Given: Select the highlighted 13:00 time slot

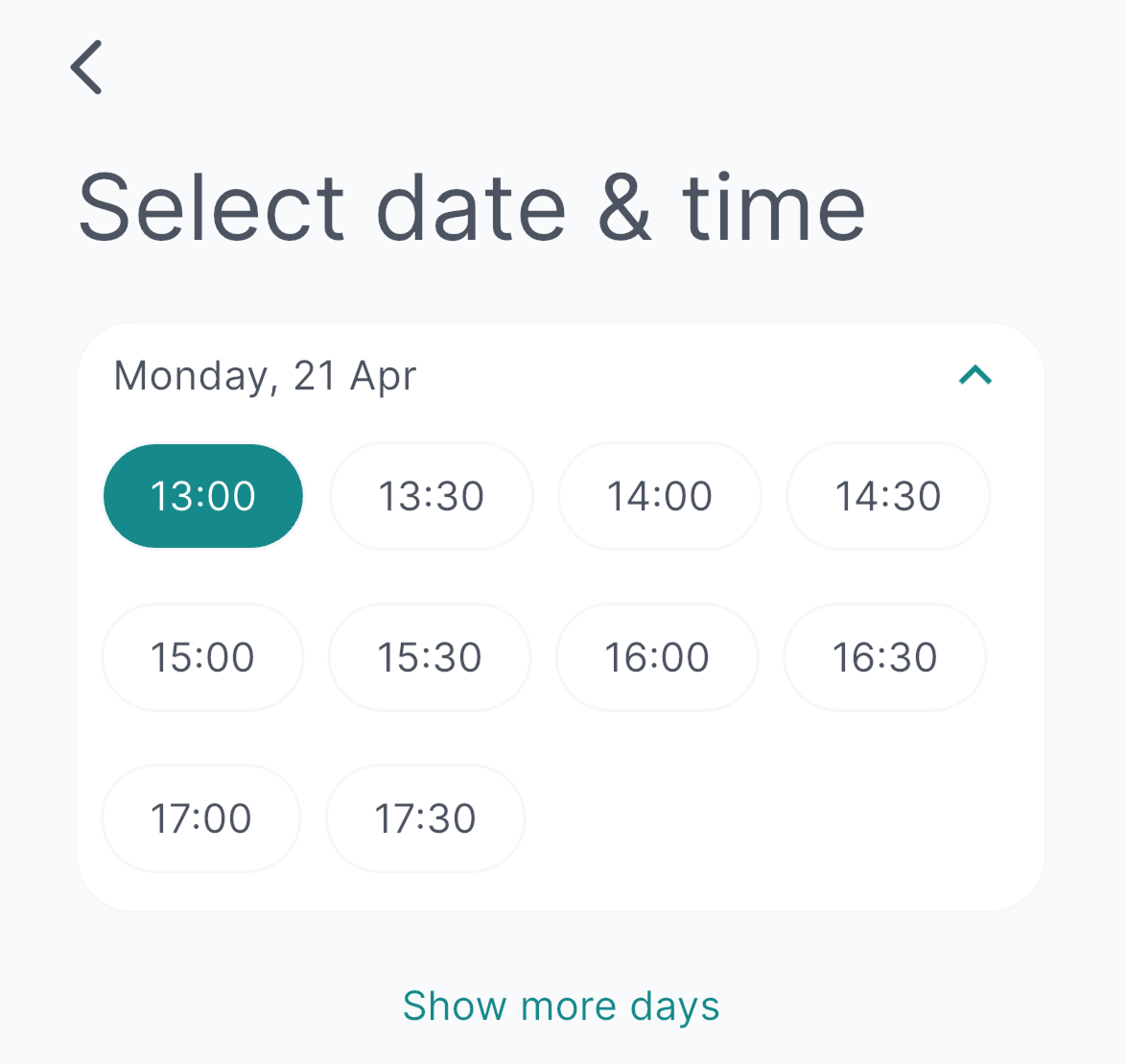Looking at the screenshot, I should tap(203, 496).
